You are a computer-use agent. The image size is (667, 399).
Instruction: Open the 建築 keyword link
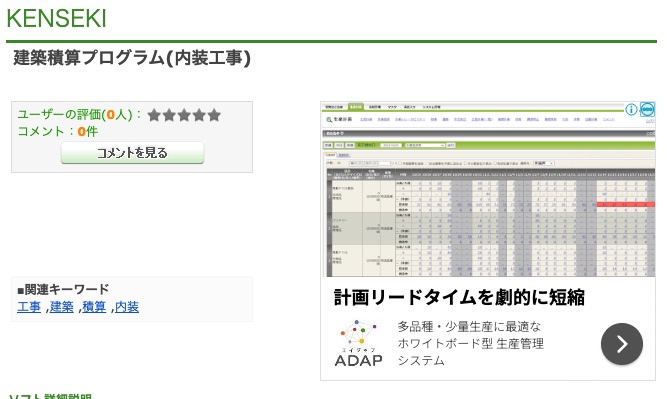coord(62,307)
